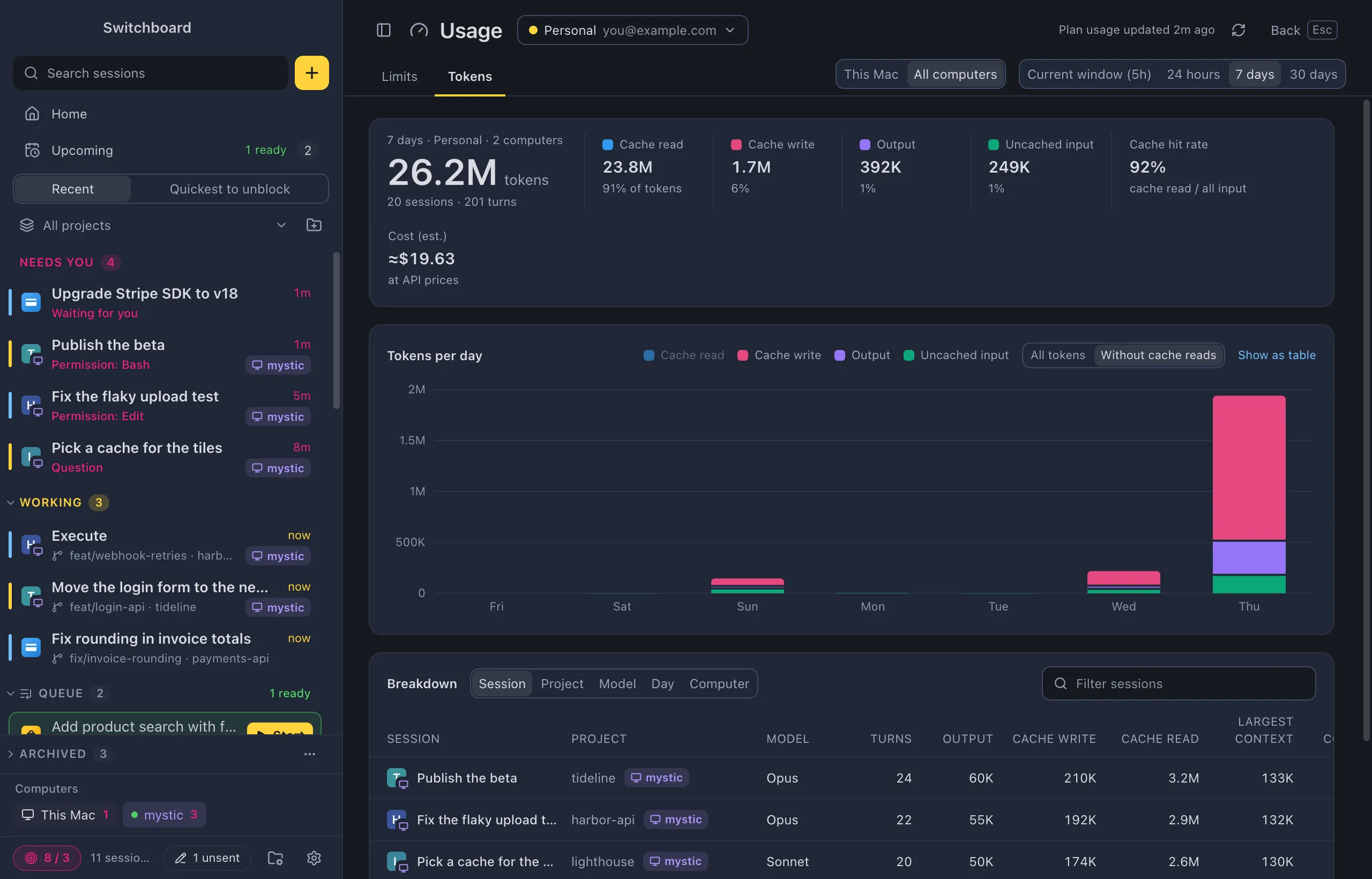Viewport: 1372px width, 879px height.
Task: Click Show as table link
Action: pos(1277,355)
